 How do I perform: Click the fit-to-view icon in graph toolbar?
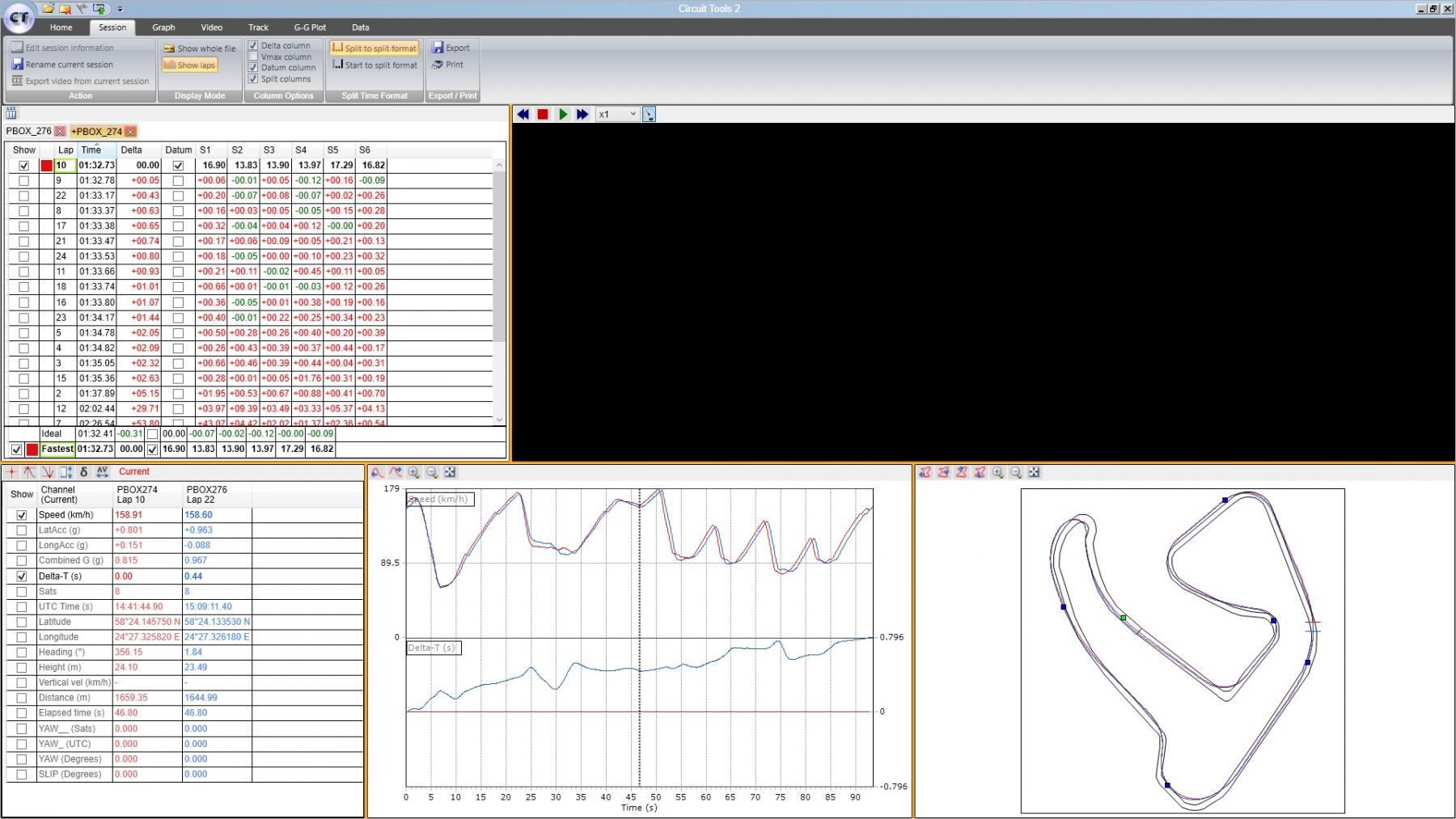pyautogui.click(x=450, y=473)
